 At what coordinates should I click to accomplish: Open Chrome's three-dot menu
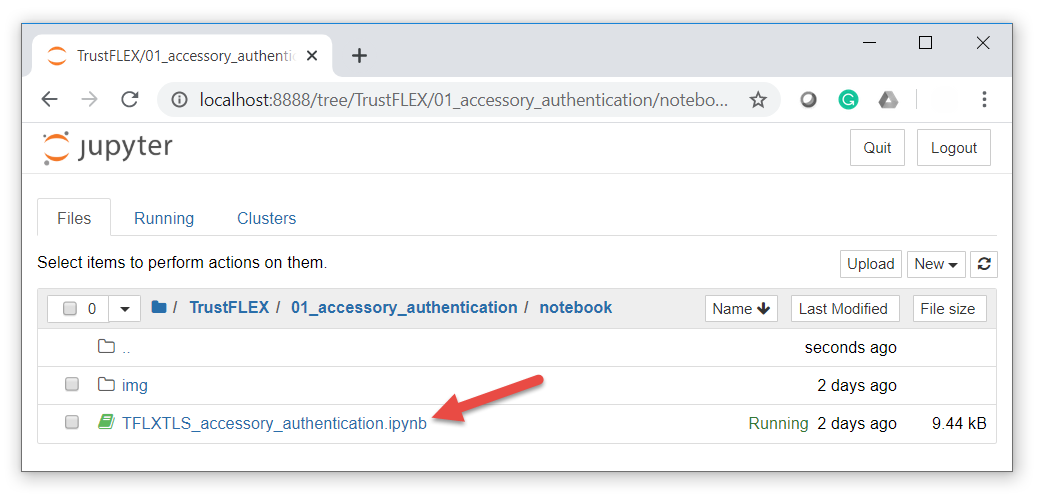coord(984,100)
